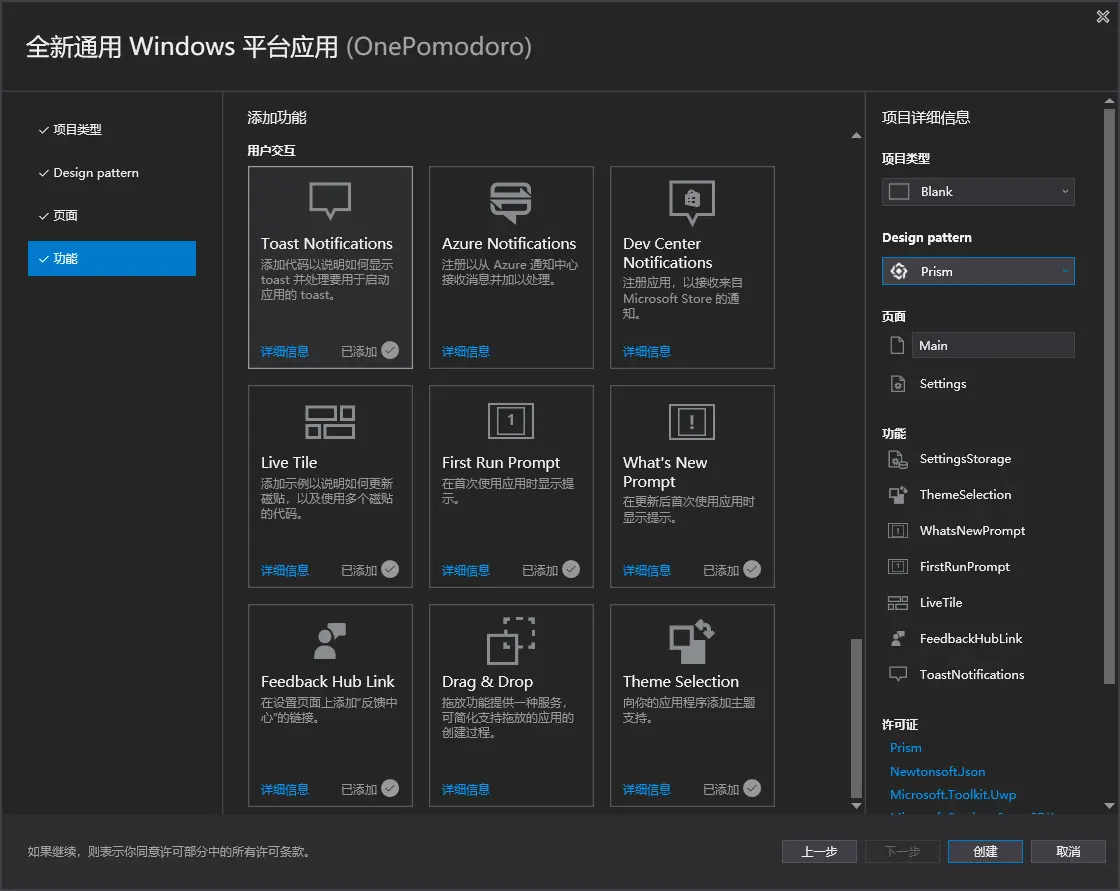Click the WhatsNewPrompt icon in feature list
The image size is (1120, 891).
[898, 531]
